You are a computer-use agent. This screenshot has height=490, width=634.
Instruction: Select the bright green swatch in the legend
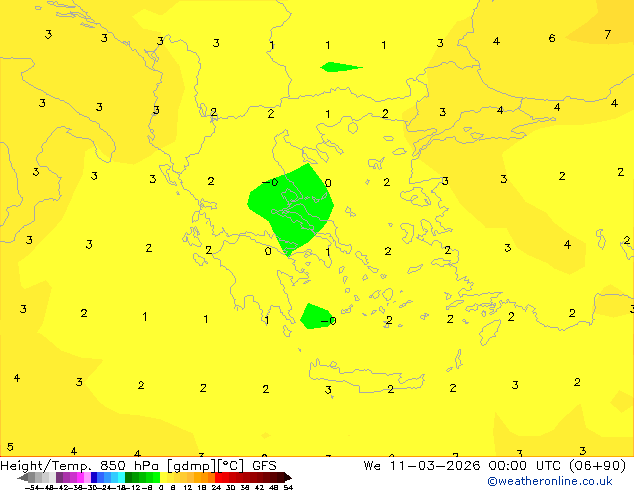pyautogui.click(x=156, y=477)
